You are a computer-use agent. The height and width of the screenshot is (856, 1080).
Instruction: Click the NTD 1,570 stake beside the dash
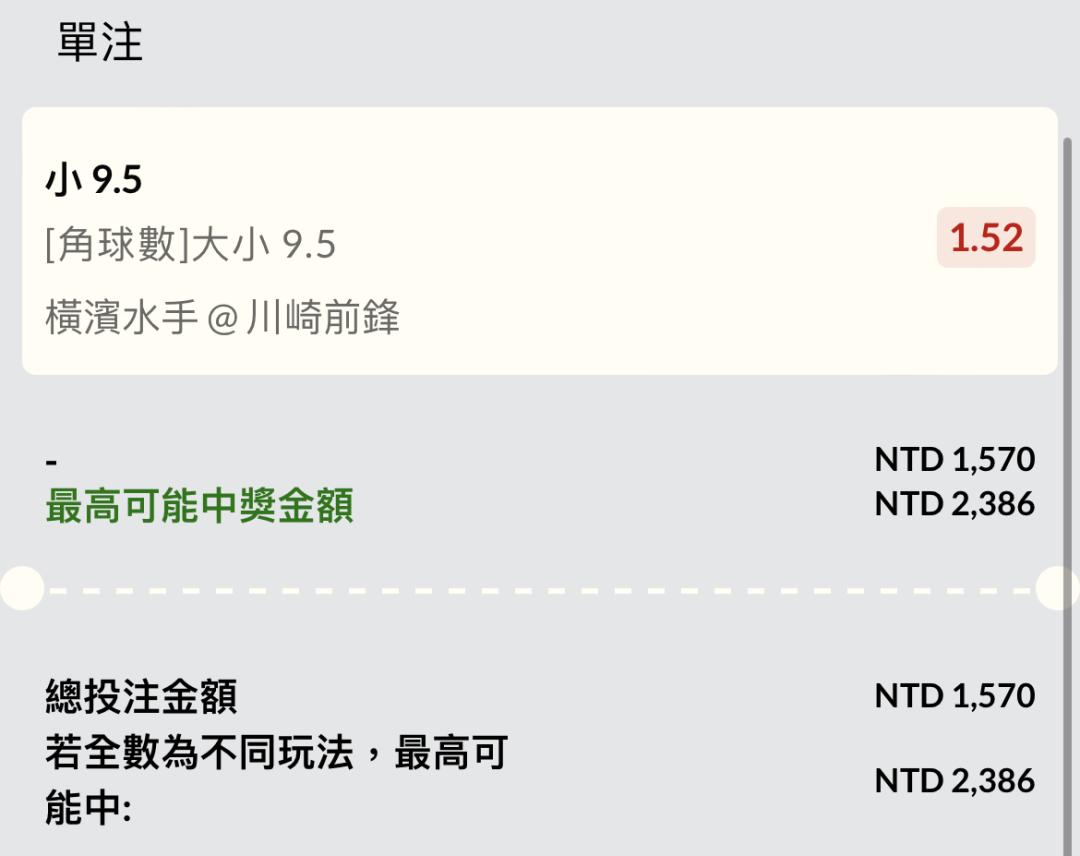tap(954, 460)
